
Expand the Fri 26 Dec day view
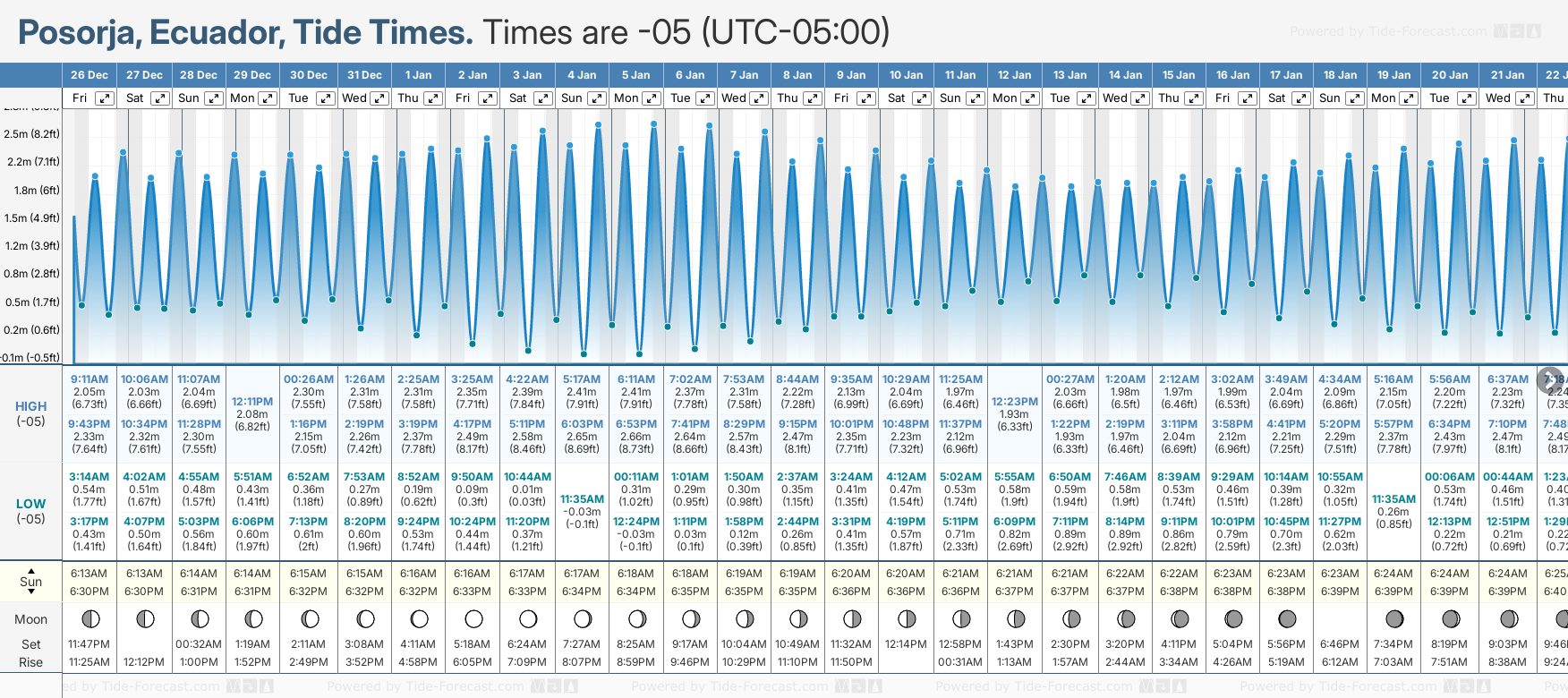(105, 98)
